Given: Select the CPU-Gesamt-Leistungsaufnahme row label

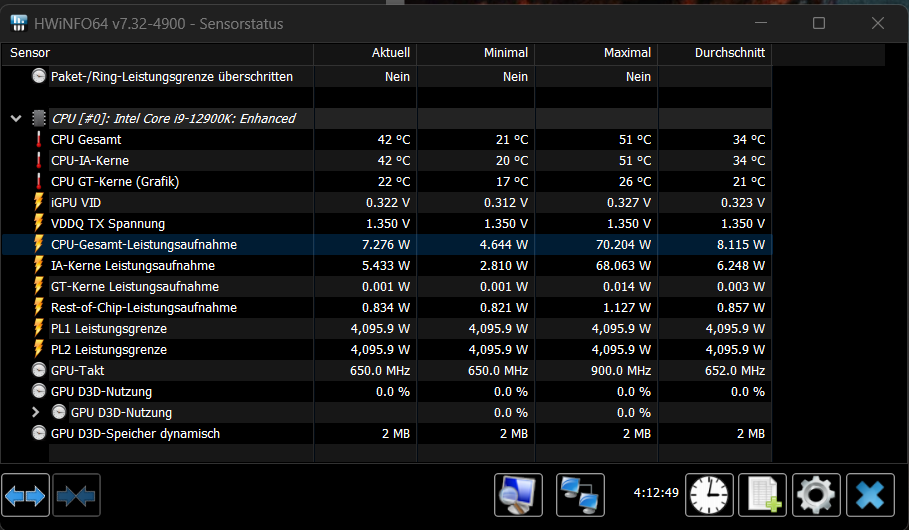Looking at the screenshot, I should coord(144,245).
